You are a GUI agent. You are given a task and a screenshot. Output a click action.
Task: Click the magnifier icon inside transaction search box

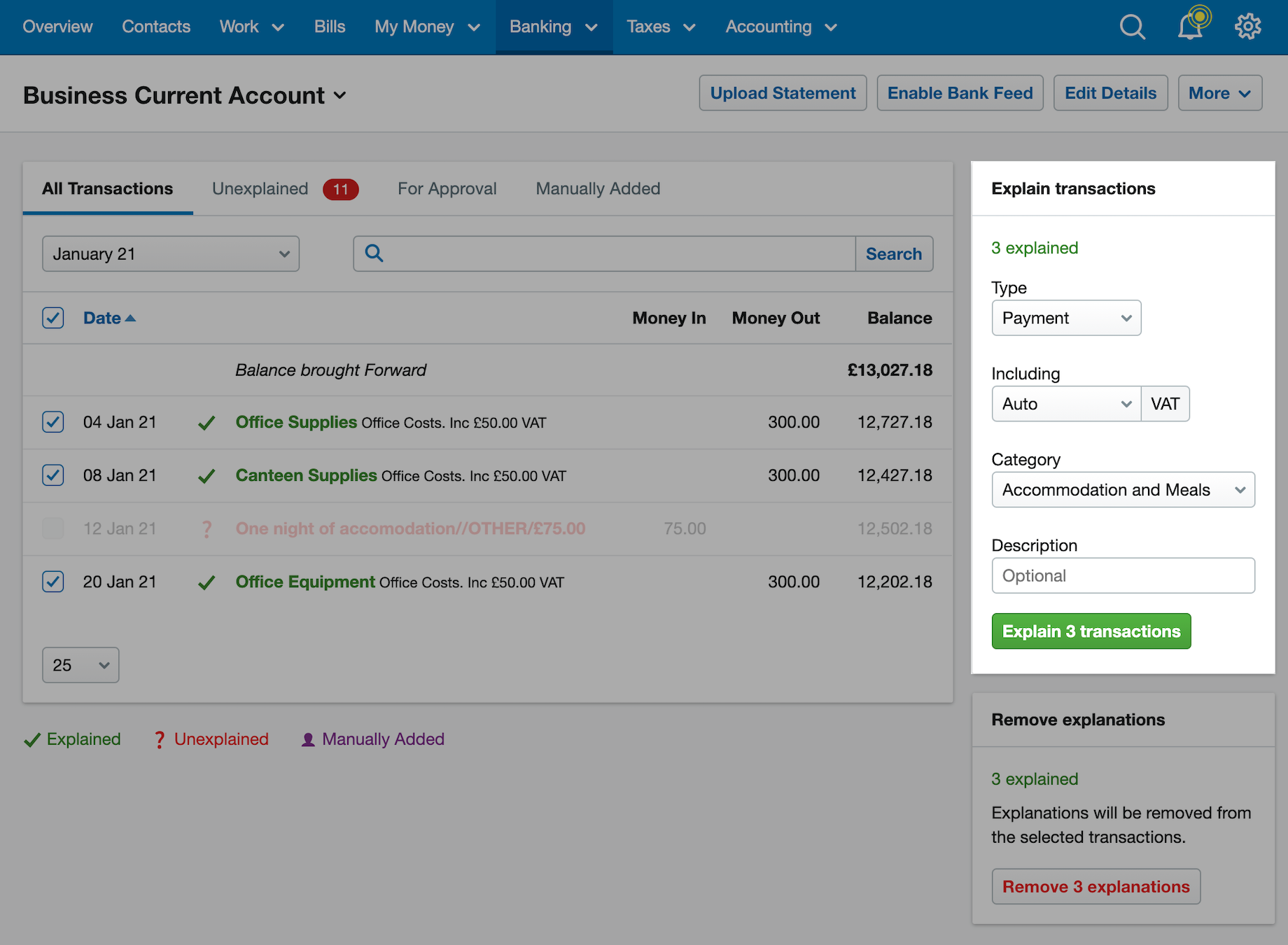tap(374, 253)
